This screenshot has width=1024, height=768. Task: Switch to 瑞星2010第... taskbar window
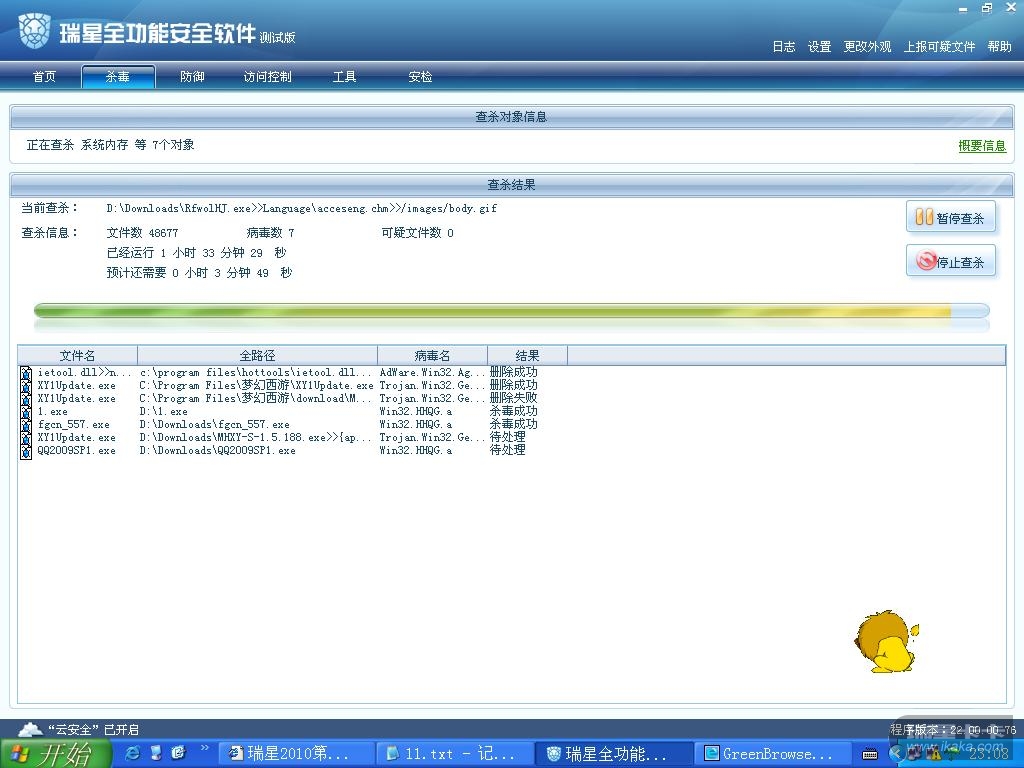tap(295, 754)
